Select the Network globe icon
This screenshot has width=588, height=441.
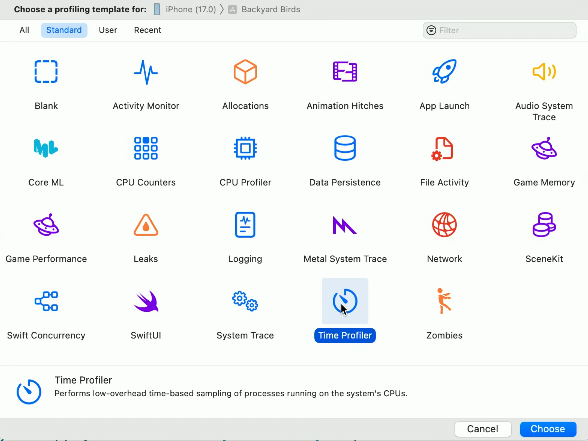point(444,225)
